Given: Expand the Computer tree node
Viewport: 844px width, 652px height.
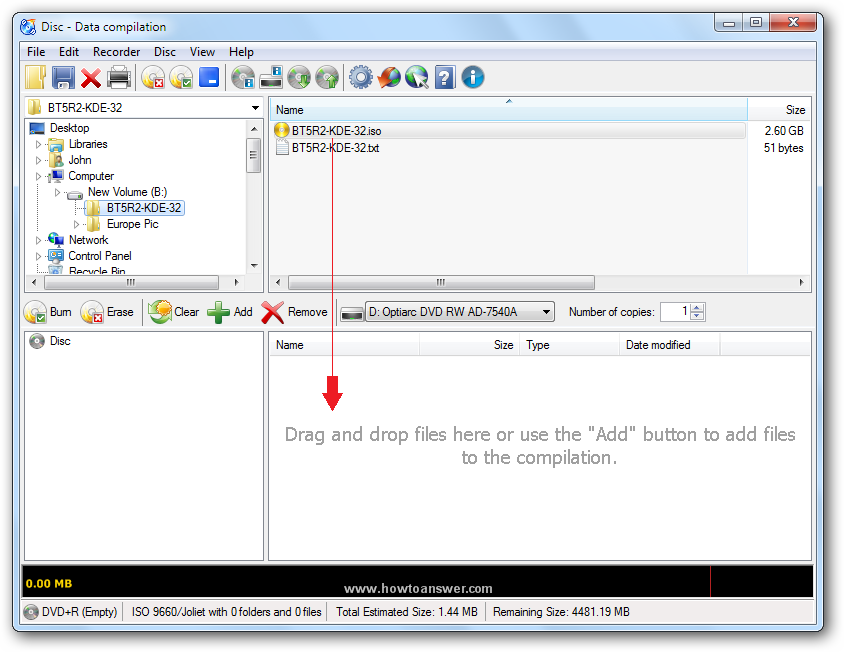Looking at the screenshot, I should [38, 176].
